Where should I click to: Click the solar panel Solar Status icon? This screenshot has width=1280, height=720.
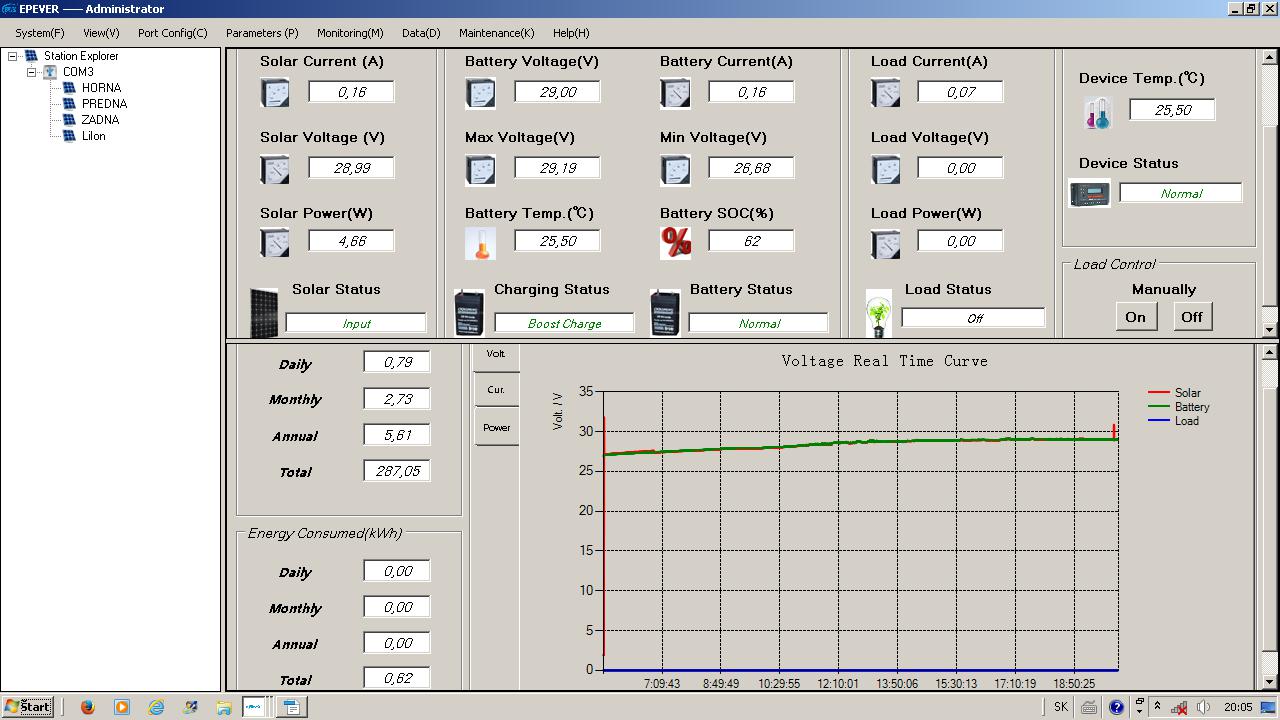(264, 313)
